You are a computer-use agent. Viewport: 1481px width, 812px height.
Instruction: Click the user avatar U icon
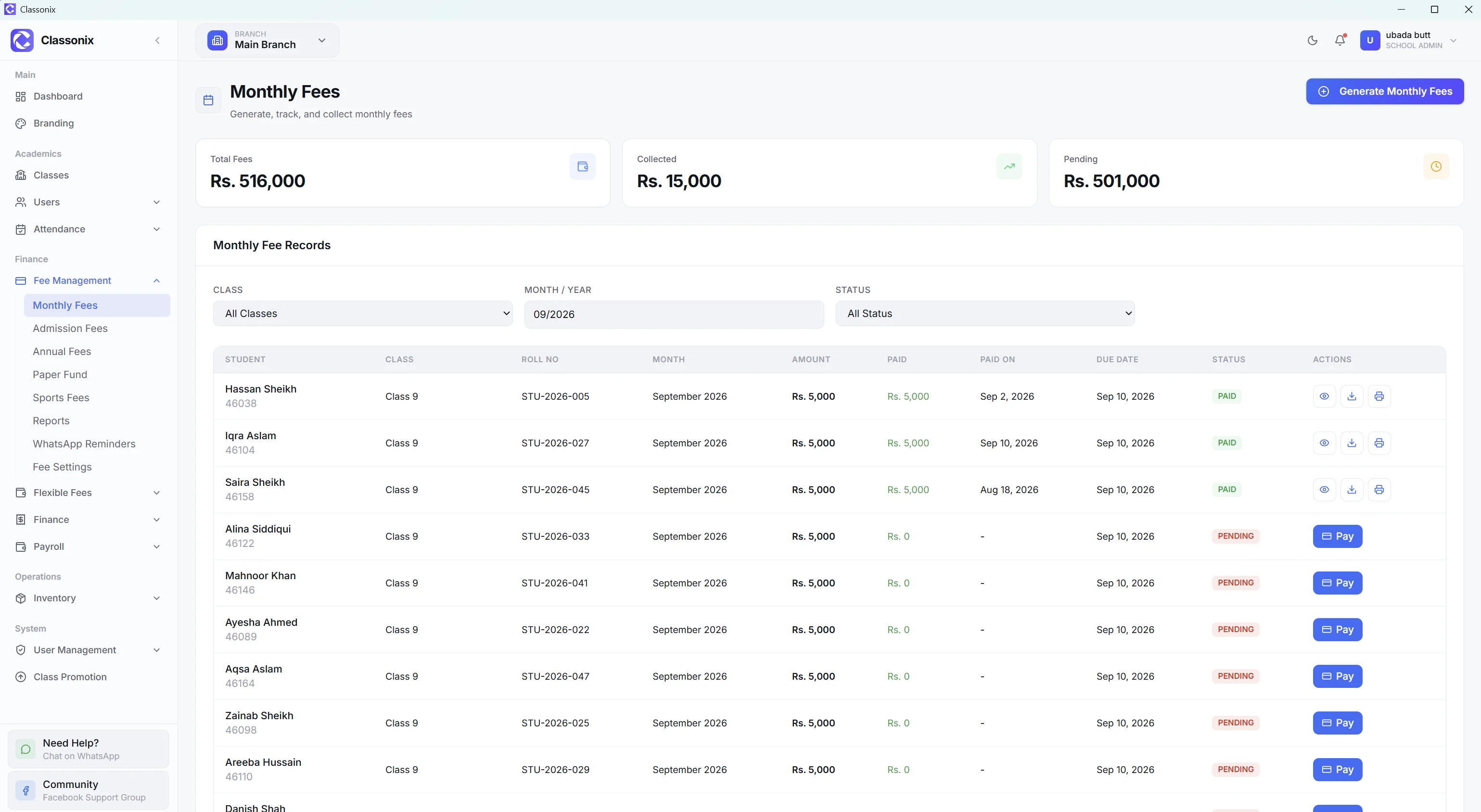point(1370,40)
